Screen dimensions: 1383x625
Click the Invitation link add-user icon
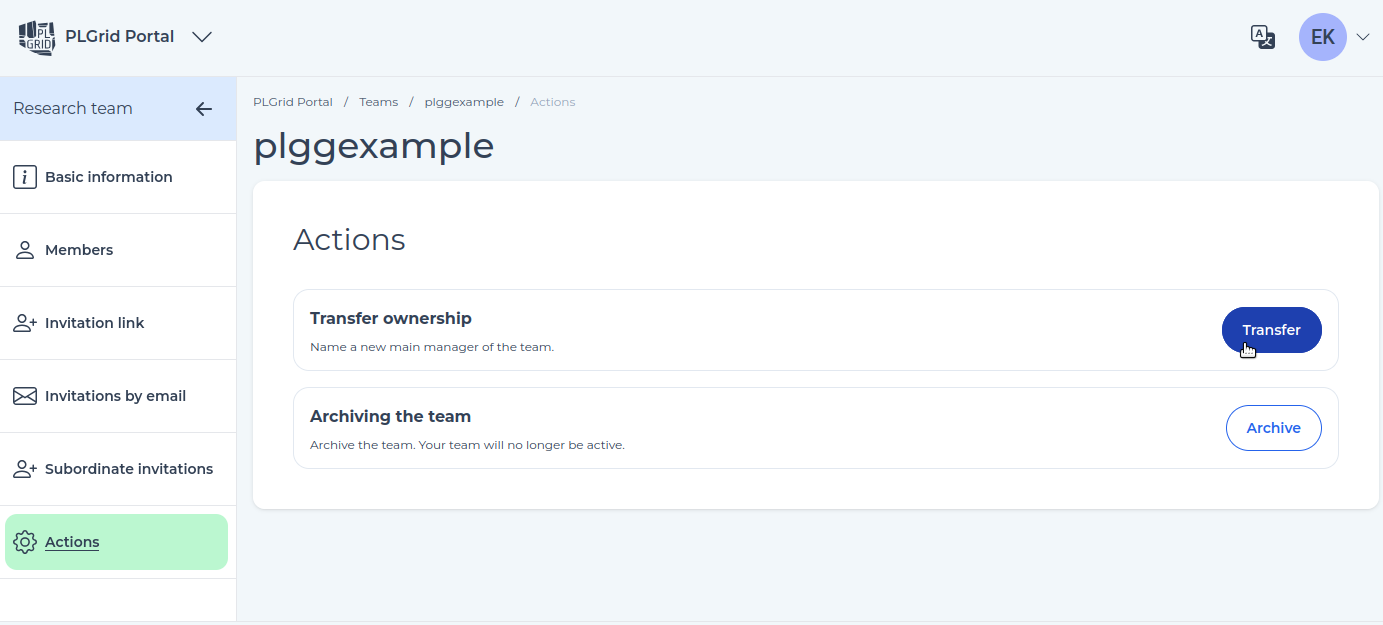(25, 323)
